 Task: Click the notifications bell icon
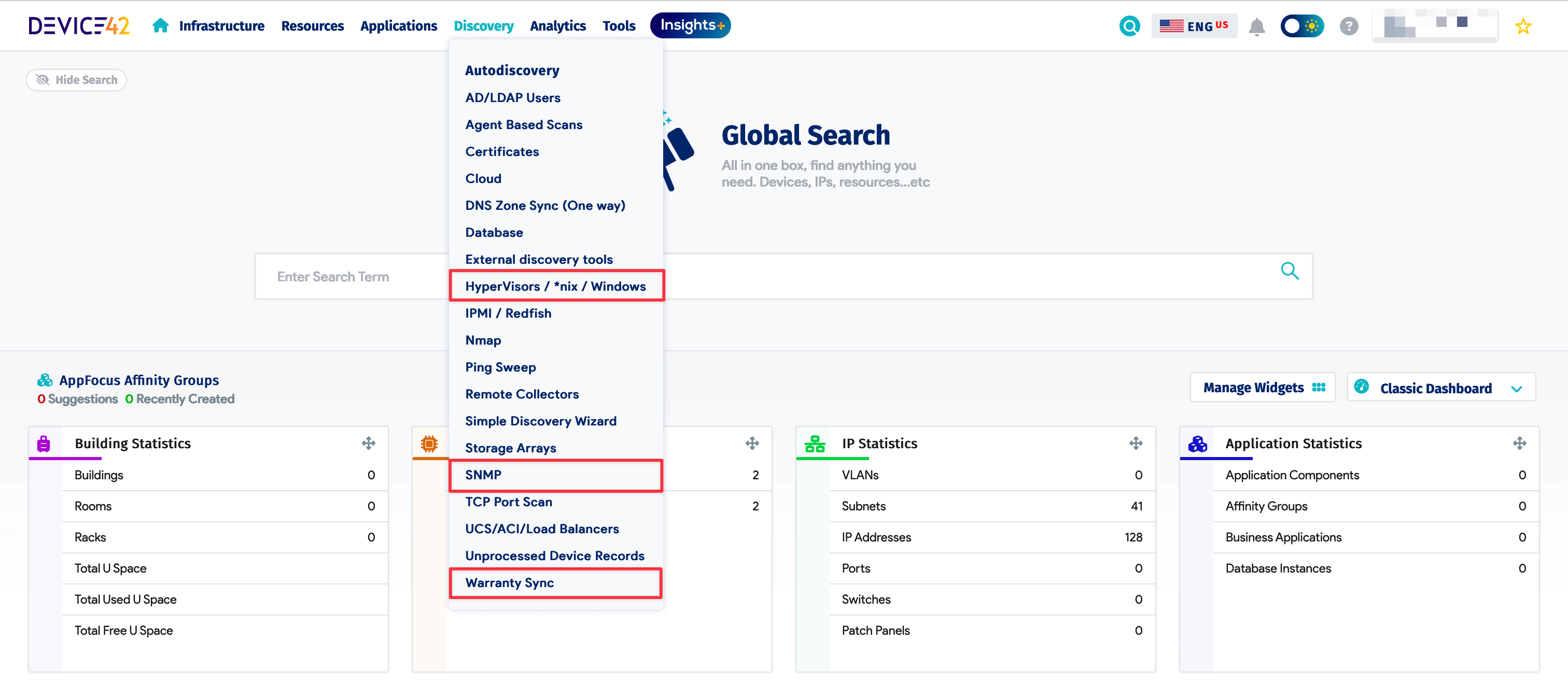pyautogui.click(x=1256, y=27)
